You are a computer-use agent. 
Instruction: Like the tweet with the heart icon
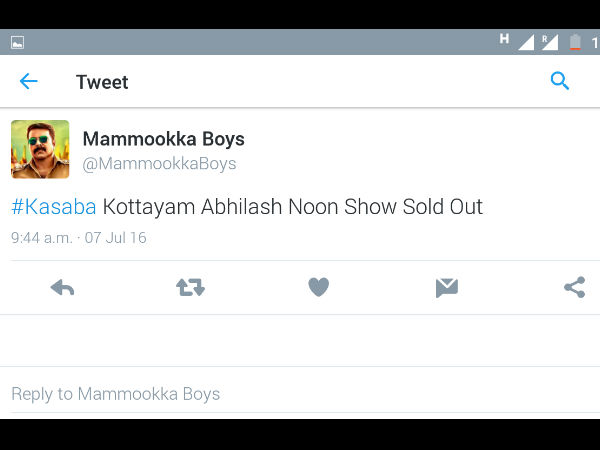click(x=318, y=288)
